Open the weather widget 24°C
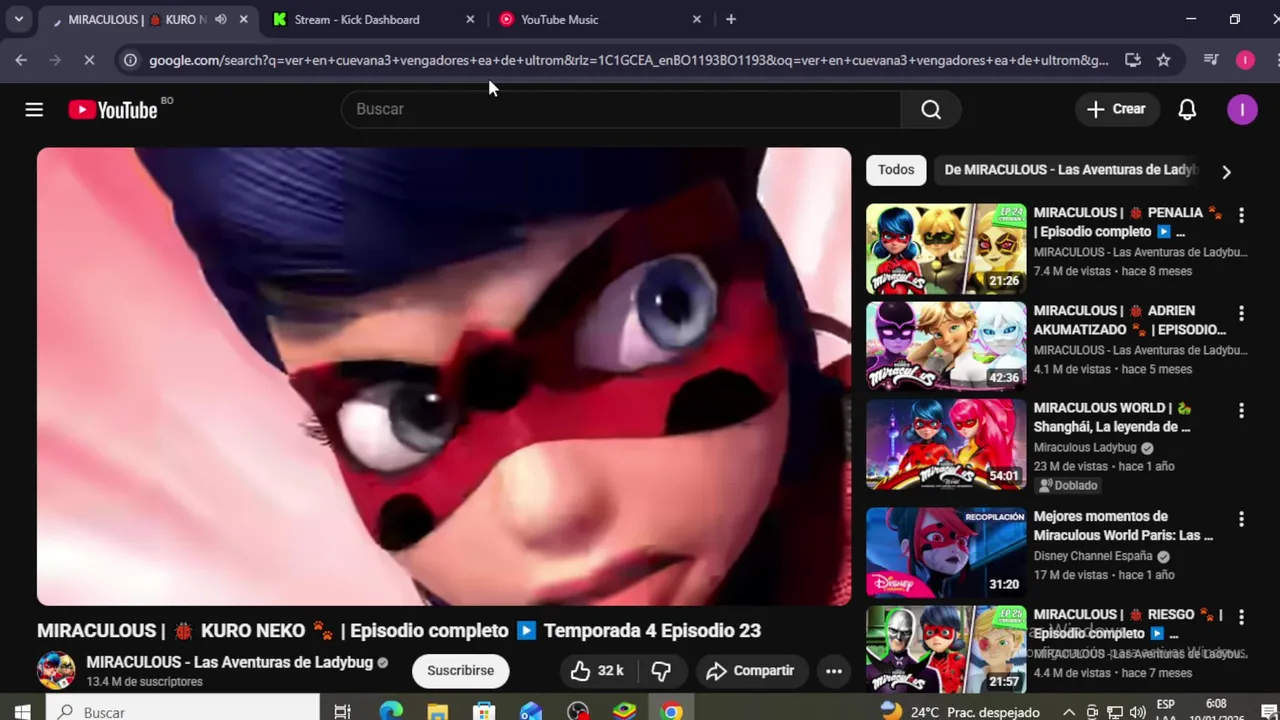The image size is (1280, 720). (x=960, y=712)
